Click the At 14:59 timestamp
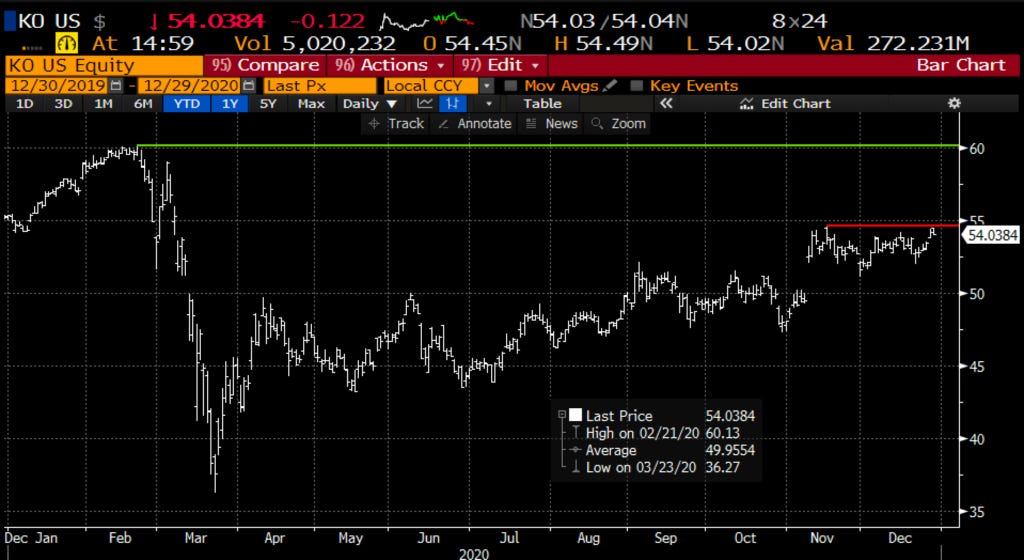Viewport: 1024px width, 560px height. pos(142,44)
